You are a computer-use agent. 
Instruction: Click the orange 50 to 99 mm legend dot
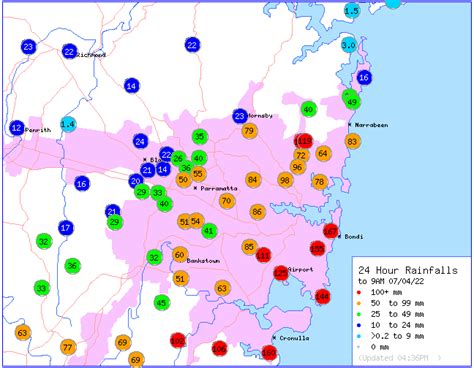[x=359, y=303]
